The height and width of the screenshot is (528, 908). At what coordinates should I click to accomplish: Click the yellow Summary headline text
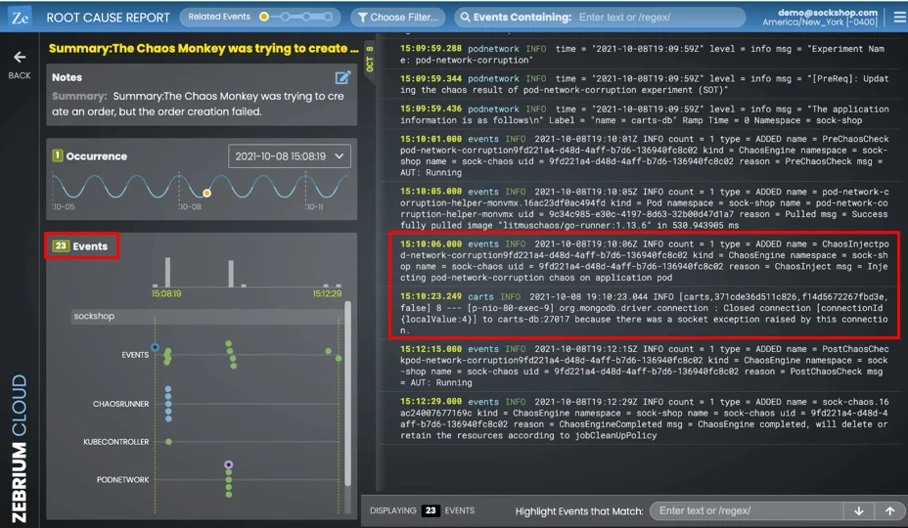click(203, 49)
